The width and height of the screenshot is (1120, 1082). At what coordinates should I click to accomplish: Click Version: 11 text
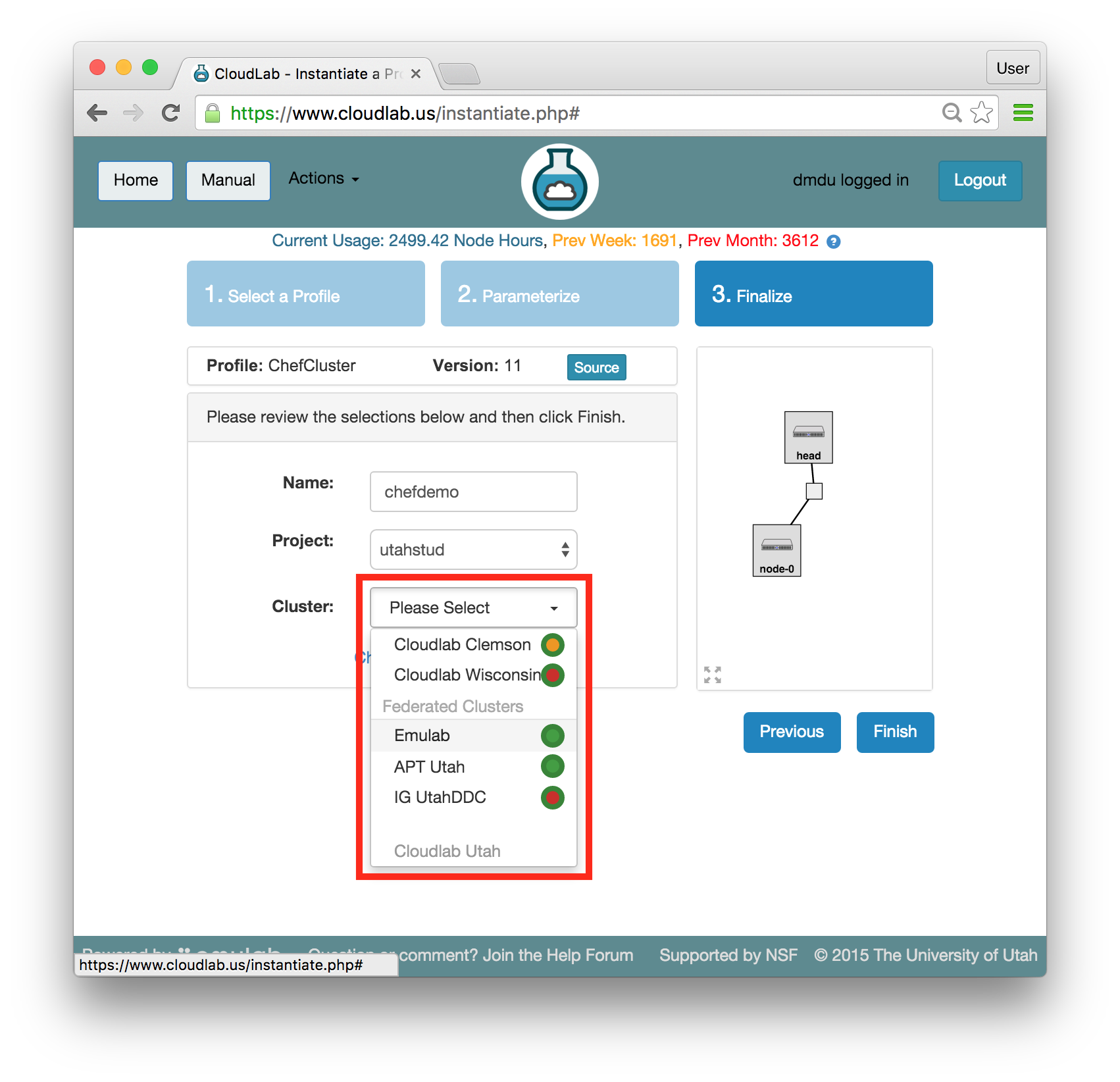click(477, 366)
